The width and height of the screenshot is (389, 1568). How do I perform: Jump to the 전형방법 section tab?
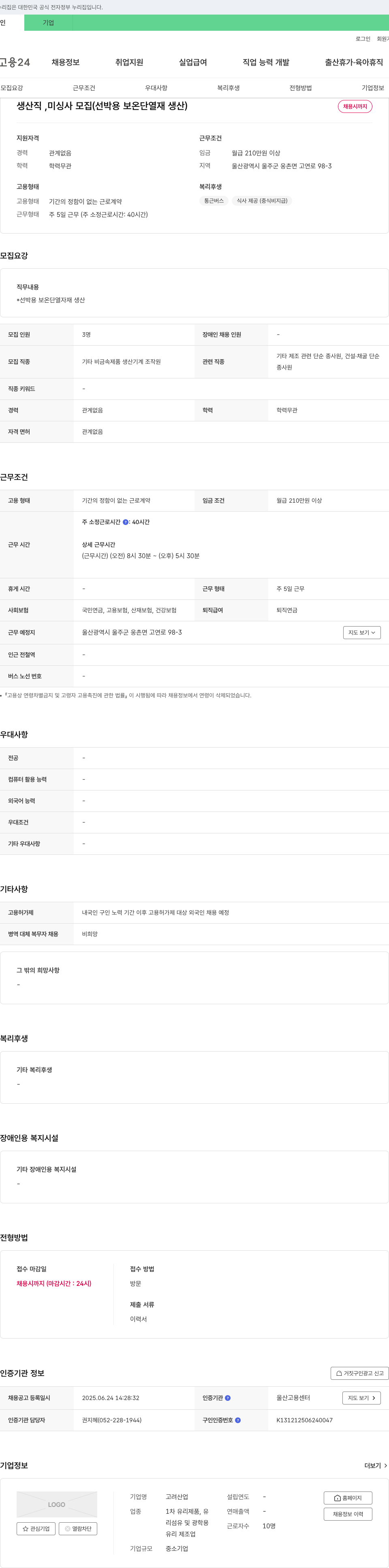[x=301, y=88]
